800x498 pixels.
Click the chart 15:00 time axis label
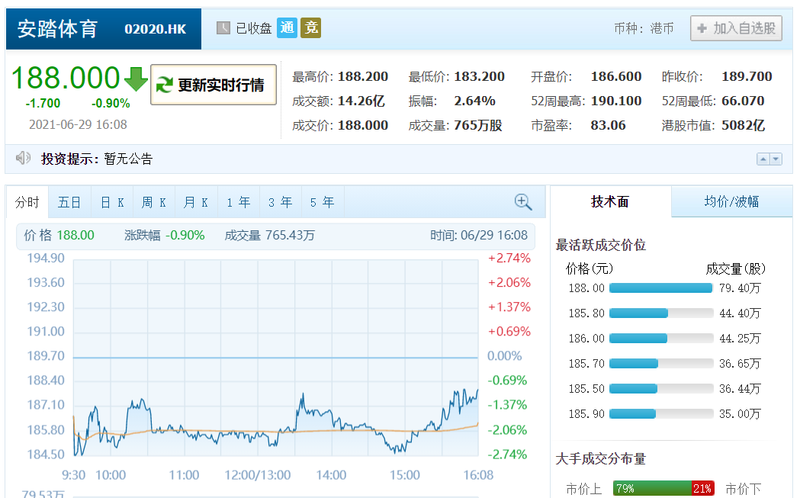click(405, 475)
